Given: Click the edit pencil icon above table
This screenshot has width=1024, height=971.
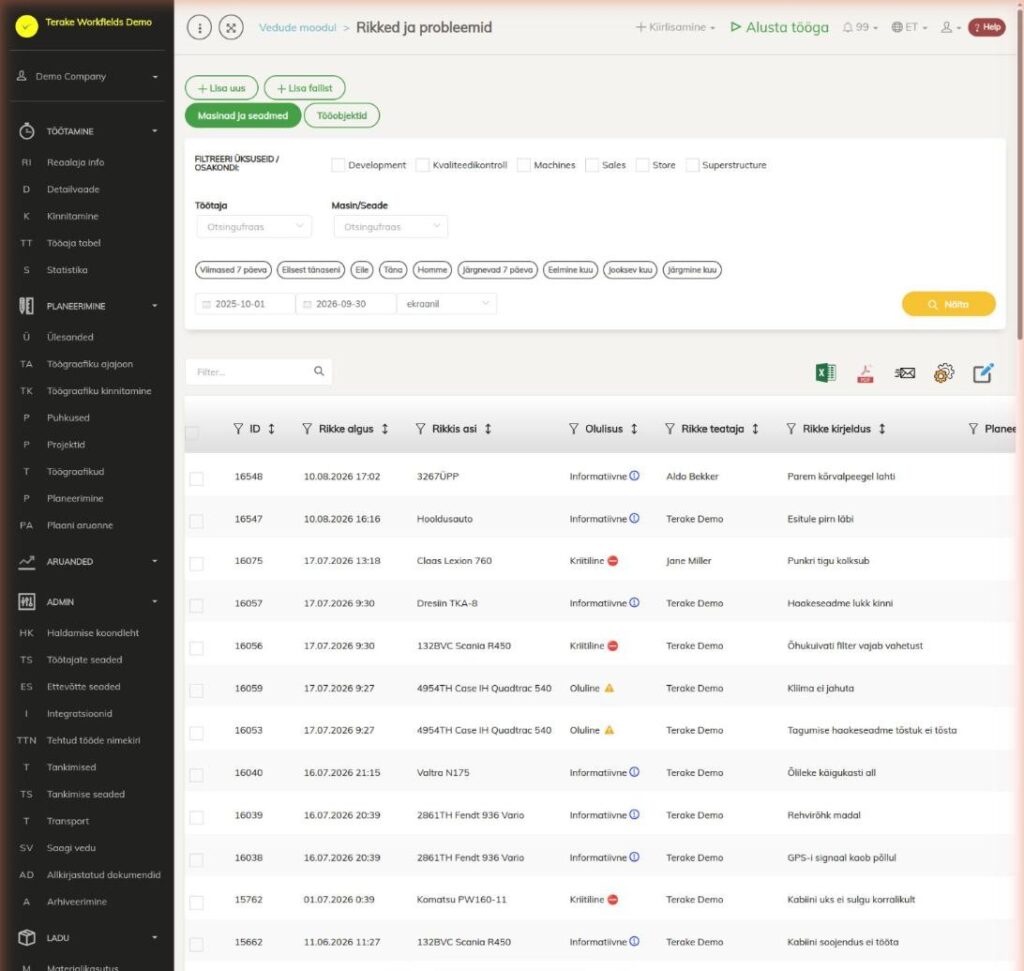Looking at the screenshot, I should click(983, 373).
